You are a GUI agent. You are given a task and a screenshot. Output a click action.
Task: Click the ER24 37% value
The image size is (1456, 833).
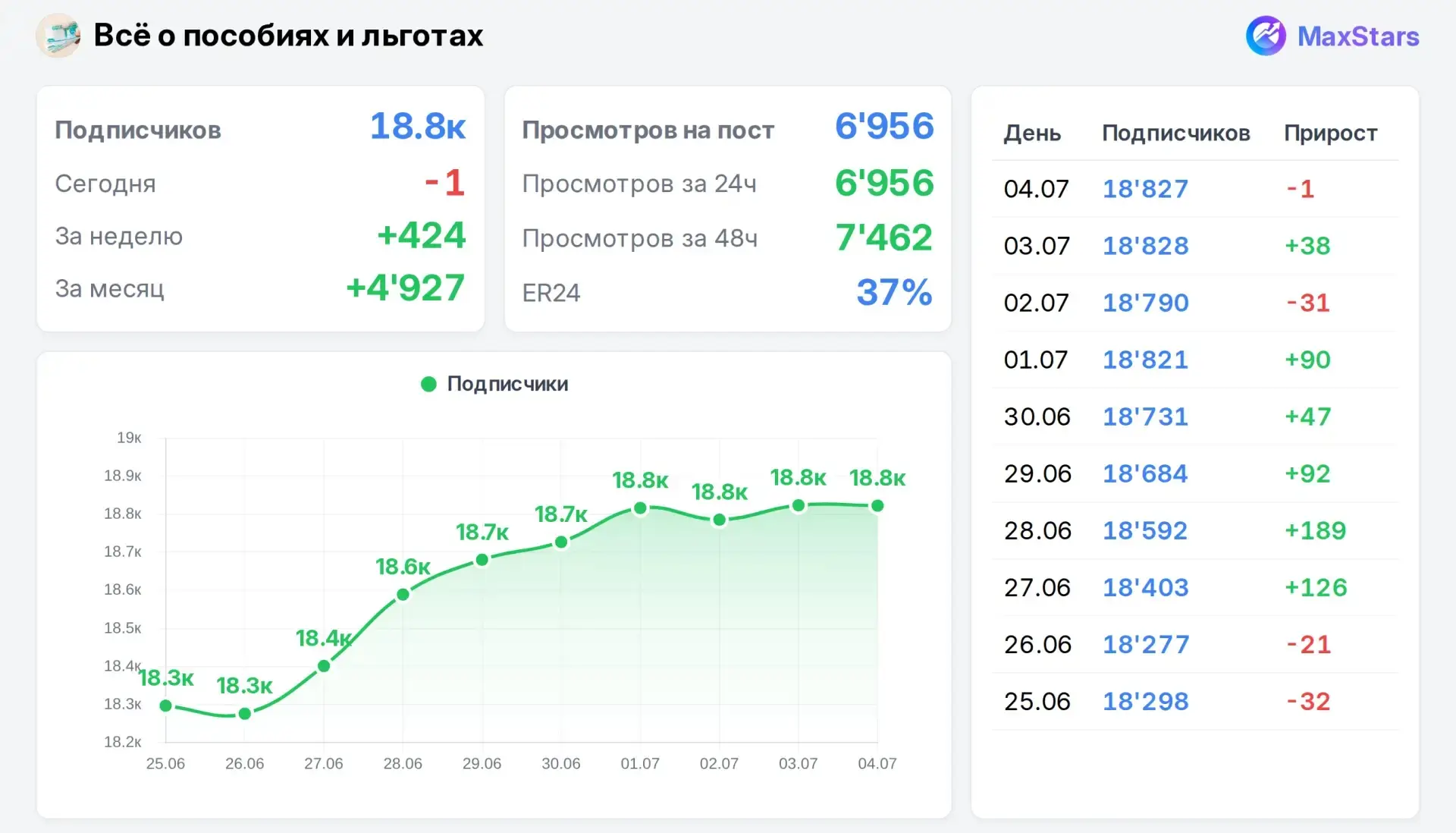(894, 292)
